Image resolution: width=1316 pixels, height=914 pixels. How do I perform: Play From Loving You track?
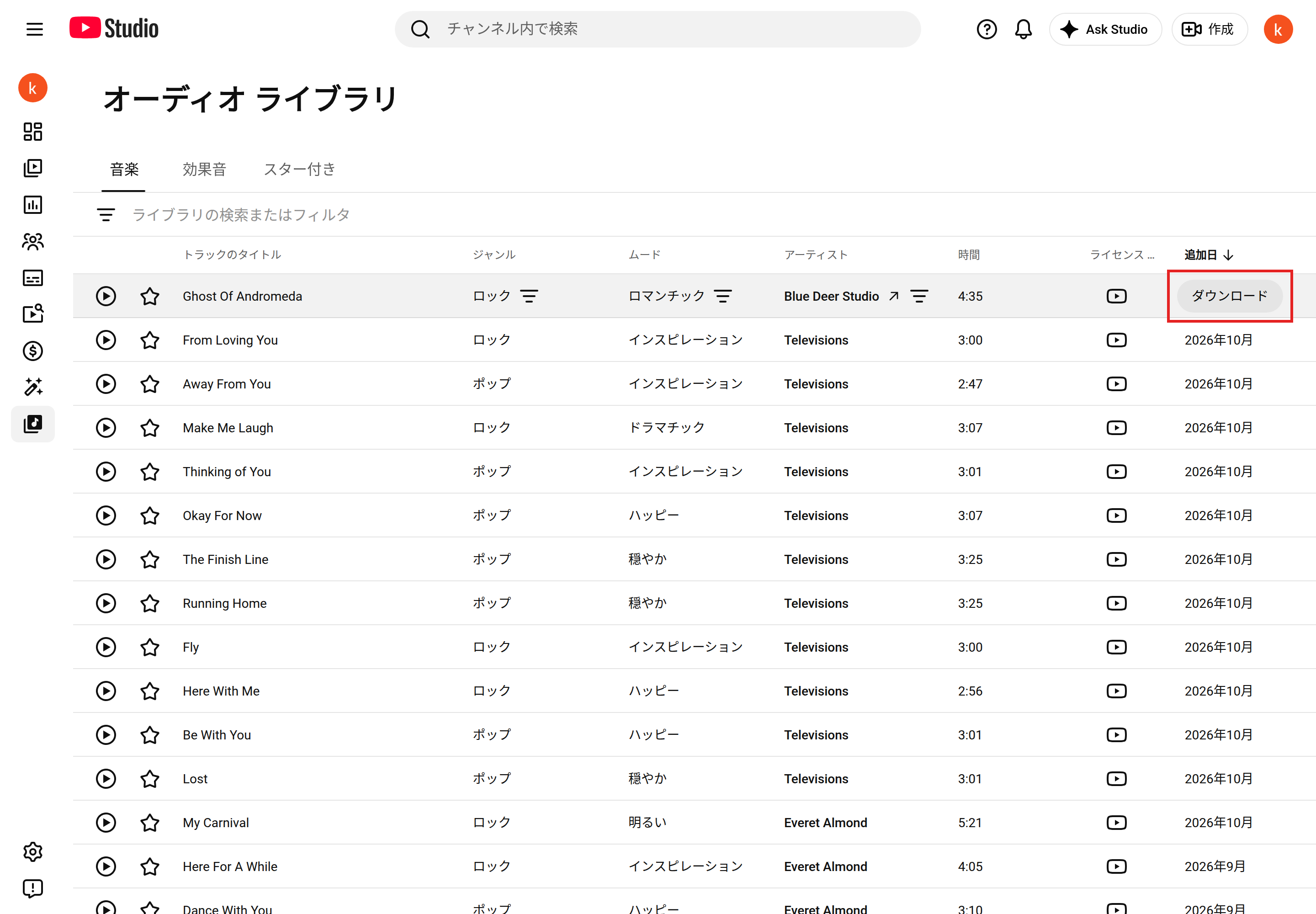106,340
